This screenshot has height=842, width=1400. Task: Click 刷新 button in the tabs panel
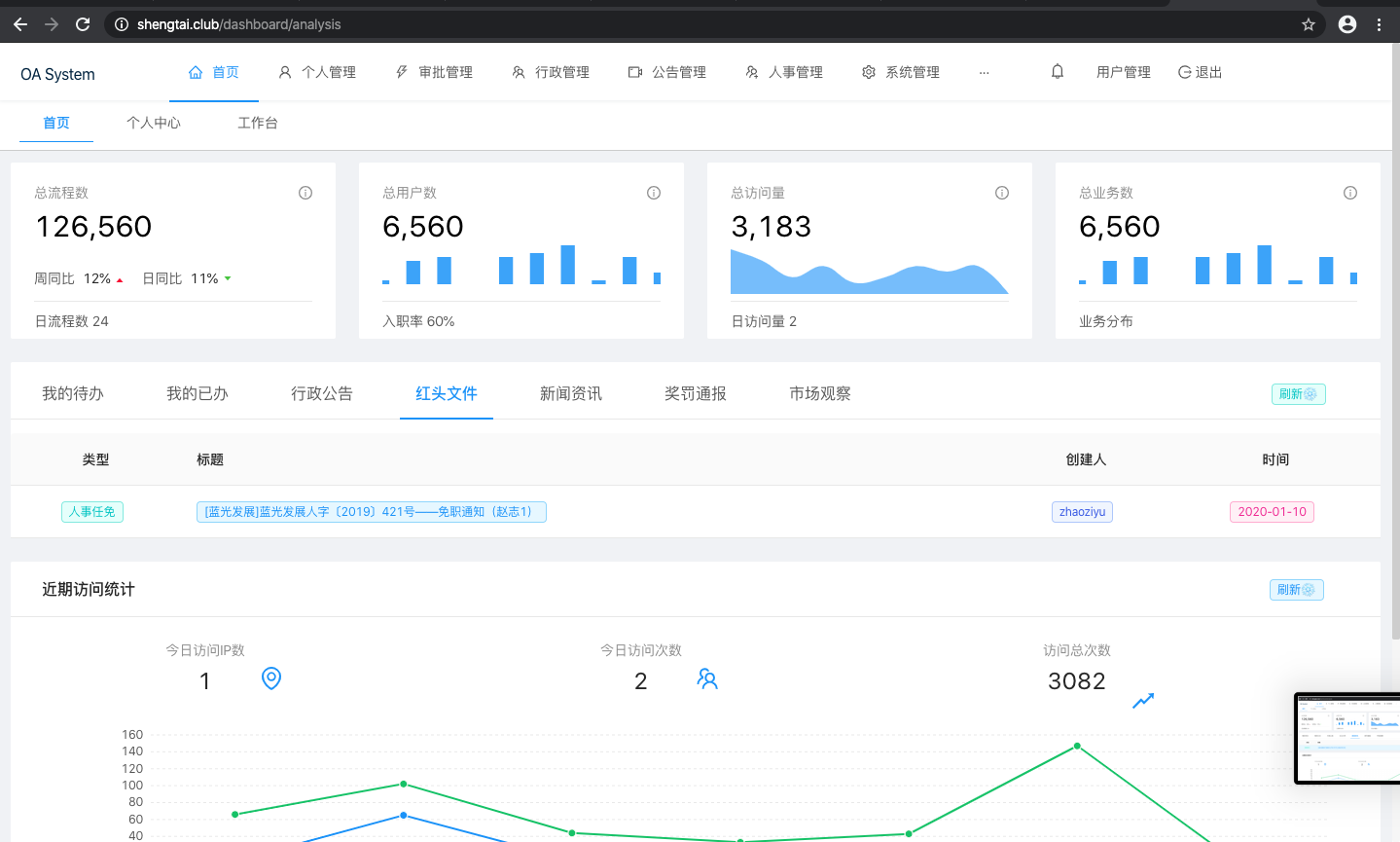point(1299,394)
